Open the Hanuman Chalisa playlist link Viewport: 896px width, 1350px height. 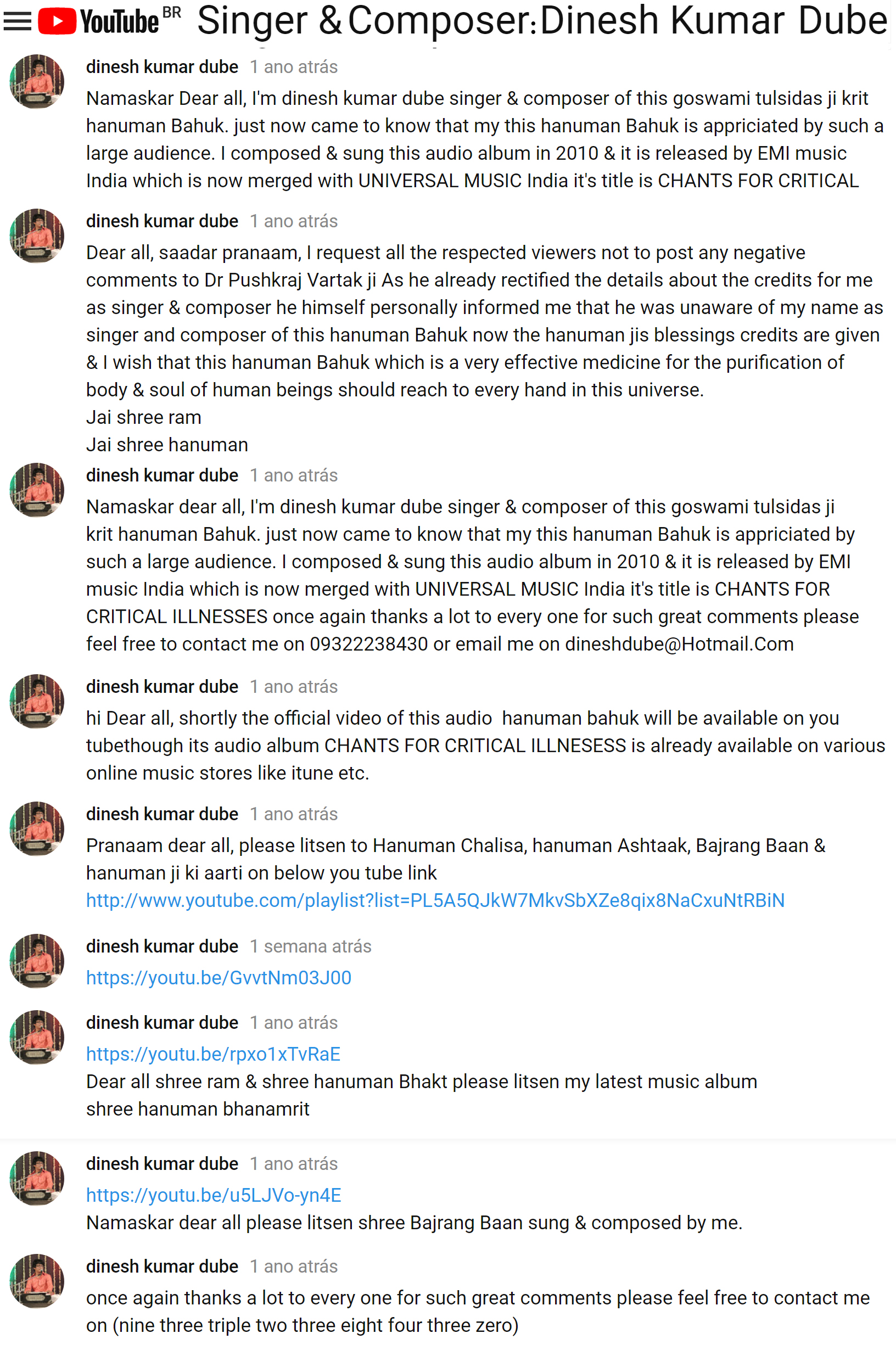pos(435,900)
